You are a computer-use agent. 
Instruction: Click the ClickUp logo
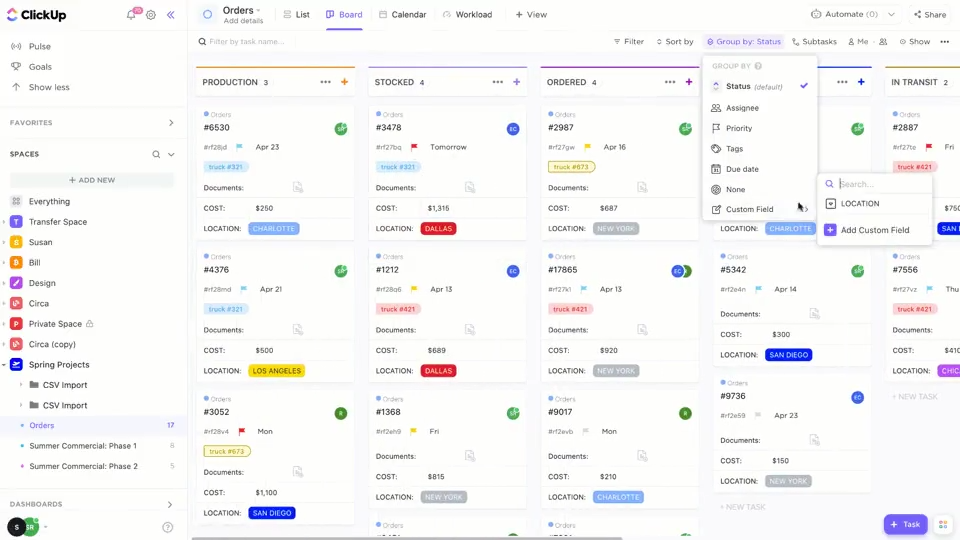pos(36,15)
